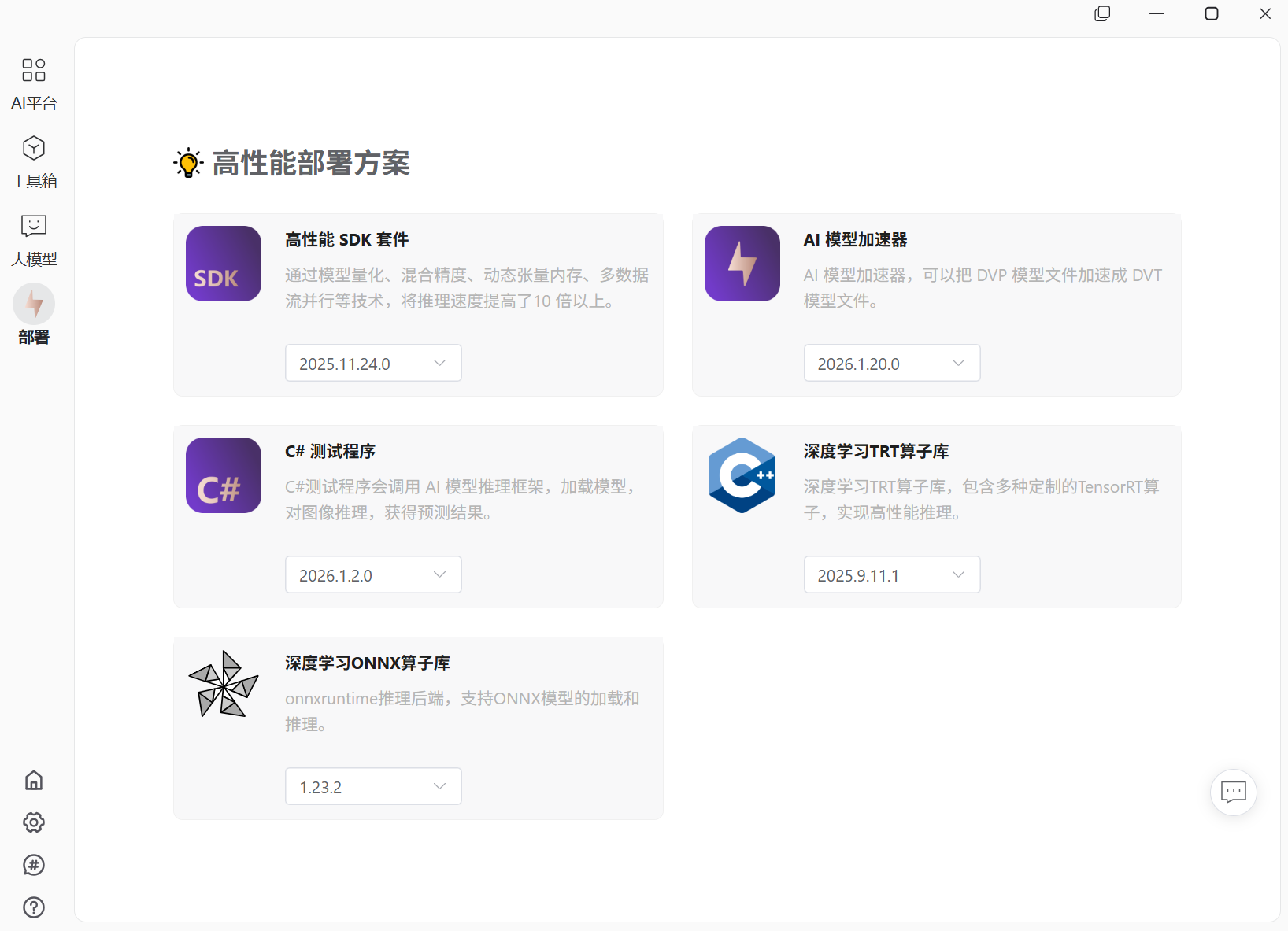Expand ONNX version 1.23.2 dropdown
Viewport: 1288px width, 931px height.
[x=373, y=786]
